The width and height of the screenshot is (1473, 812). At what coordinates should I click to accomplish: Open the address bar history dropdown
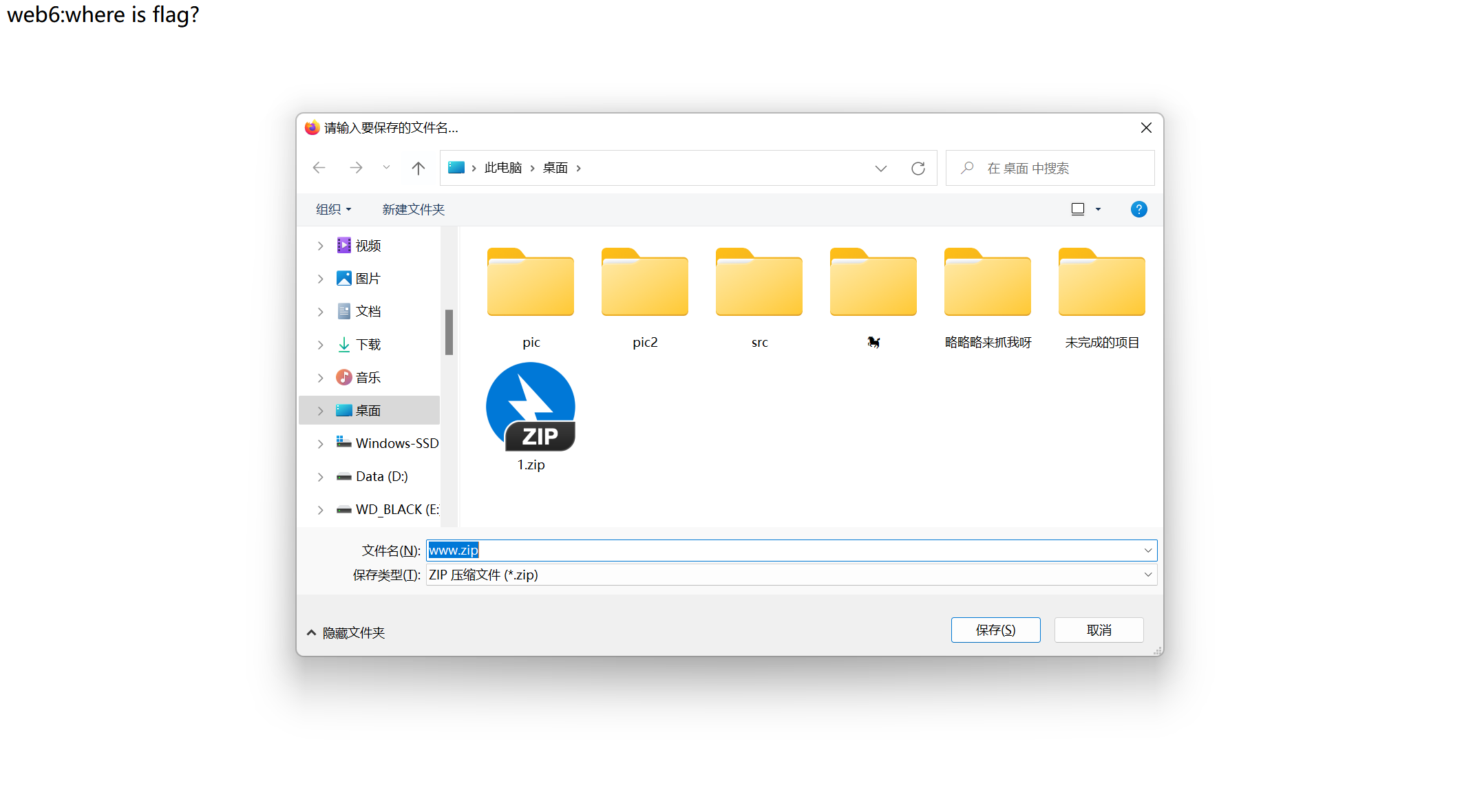880,169
